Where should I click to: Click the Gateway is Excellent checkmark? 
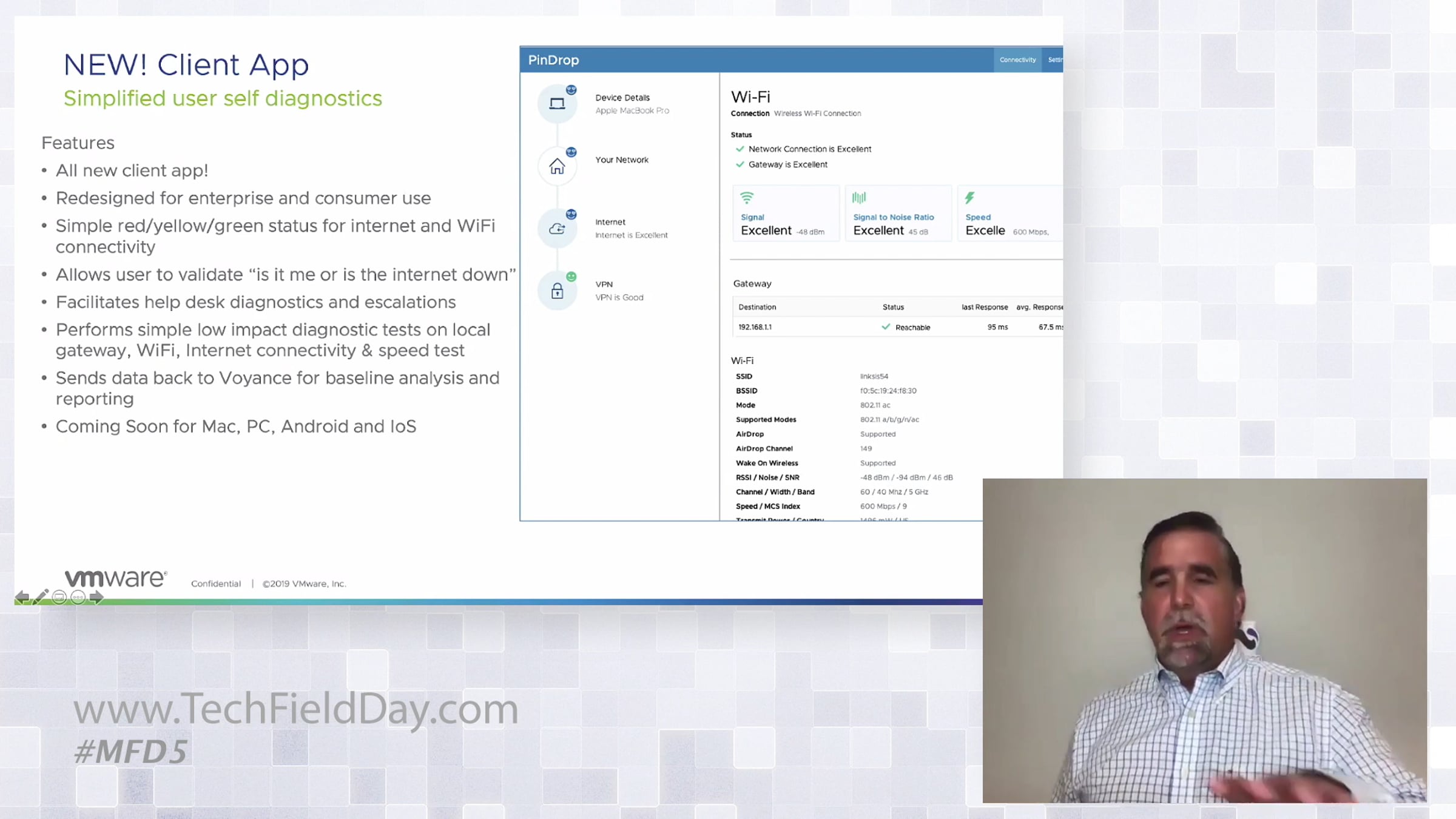point(740,164)
